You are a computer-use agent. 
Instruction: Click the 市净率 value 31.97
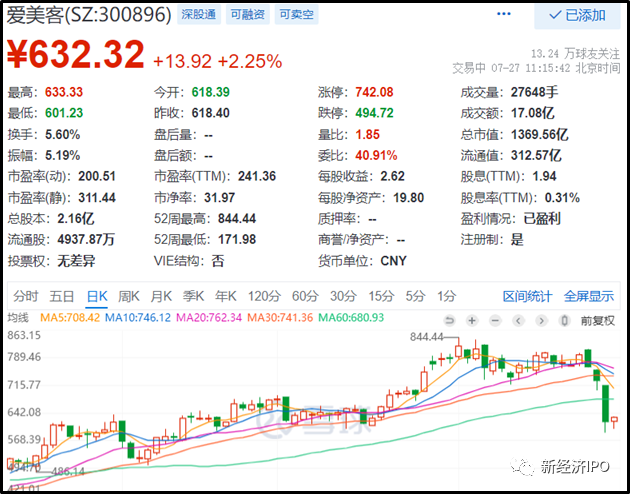[219, 197]
